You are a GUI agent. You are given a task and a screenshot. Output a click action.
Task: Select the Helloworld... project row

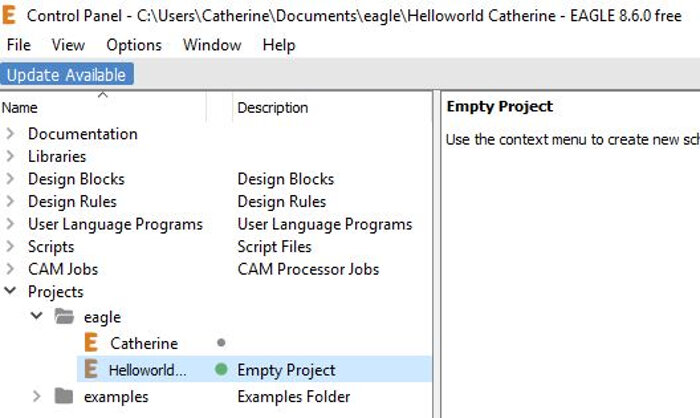point(254,369)
